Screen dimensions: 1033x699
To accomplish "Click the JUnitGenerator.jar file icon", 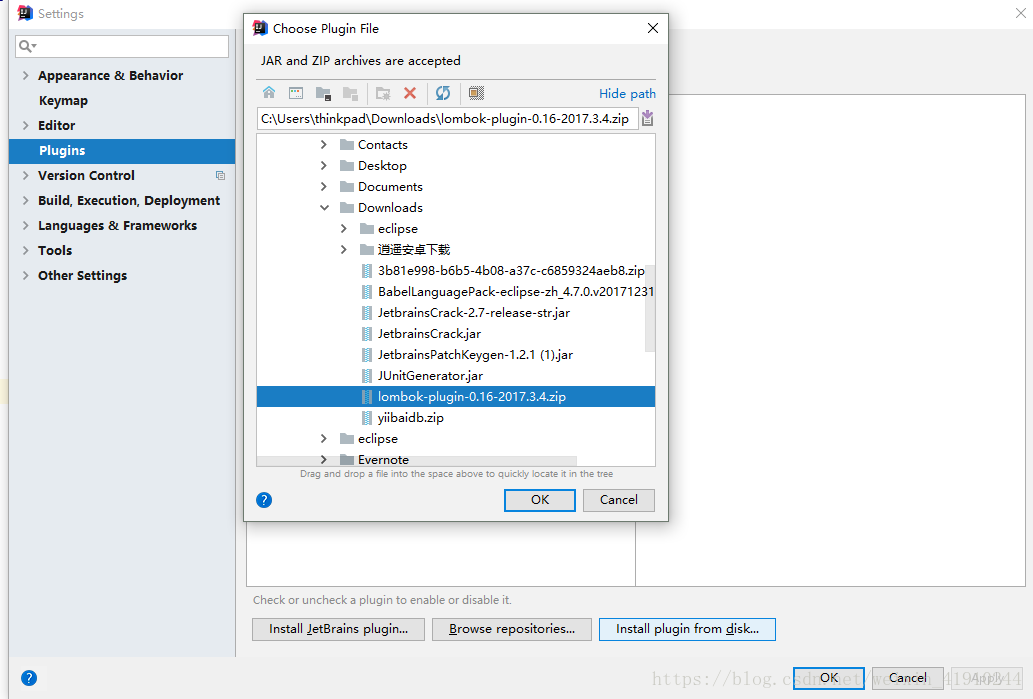I will click(367, 376).
